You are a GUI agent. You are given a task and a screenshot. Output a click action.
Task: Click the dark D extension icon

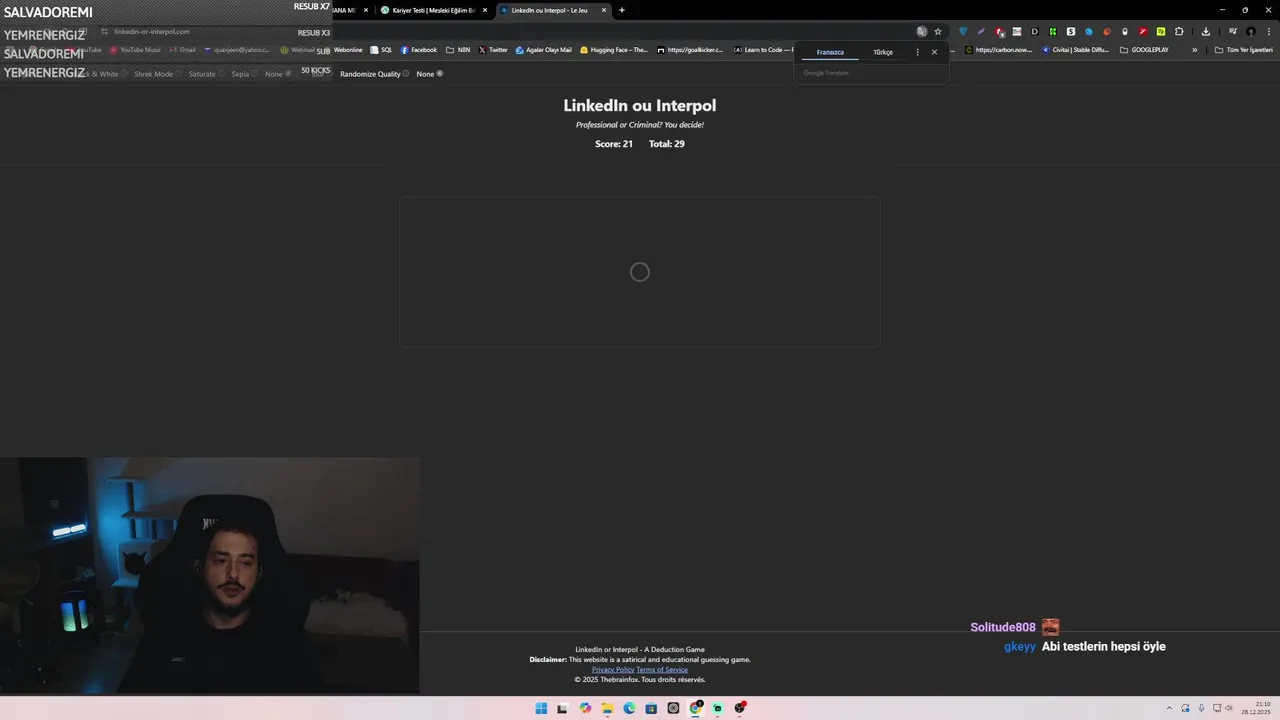coord(1035,31)
